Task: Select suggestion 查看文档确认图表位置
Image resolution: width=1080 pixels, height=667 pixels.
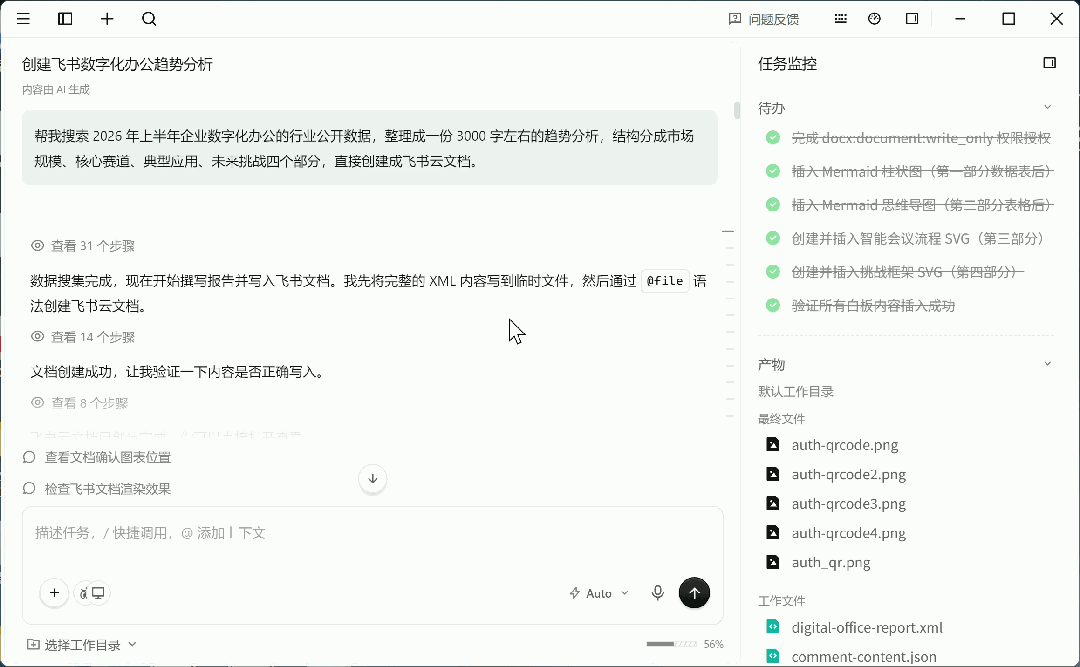Action: (x=108, y=457)
